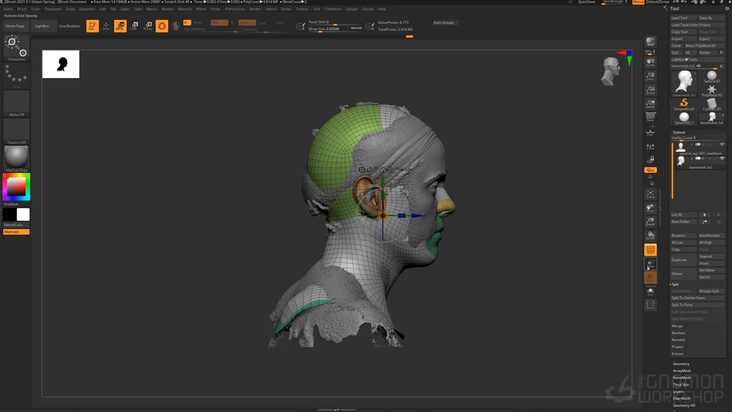Select the Sphere3D tool thumbnail
The image size is (732, 412).
[x=711, y=77]
